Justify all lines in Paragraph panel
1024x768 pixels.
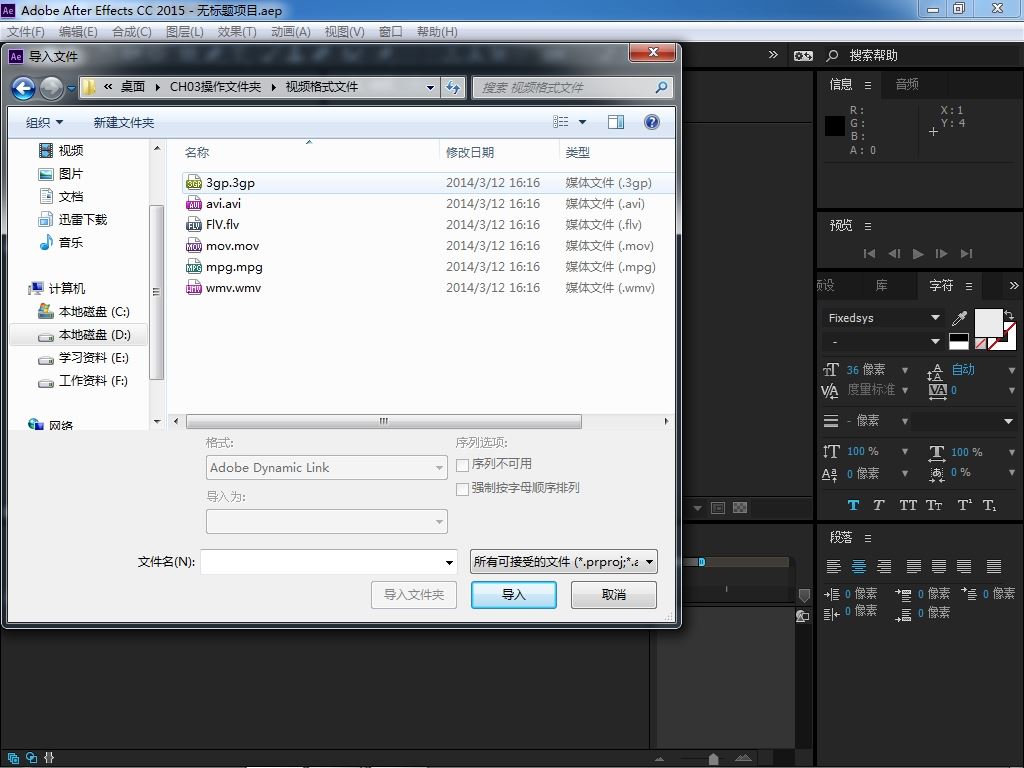[994, 567]
